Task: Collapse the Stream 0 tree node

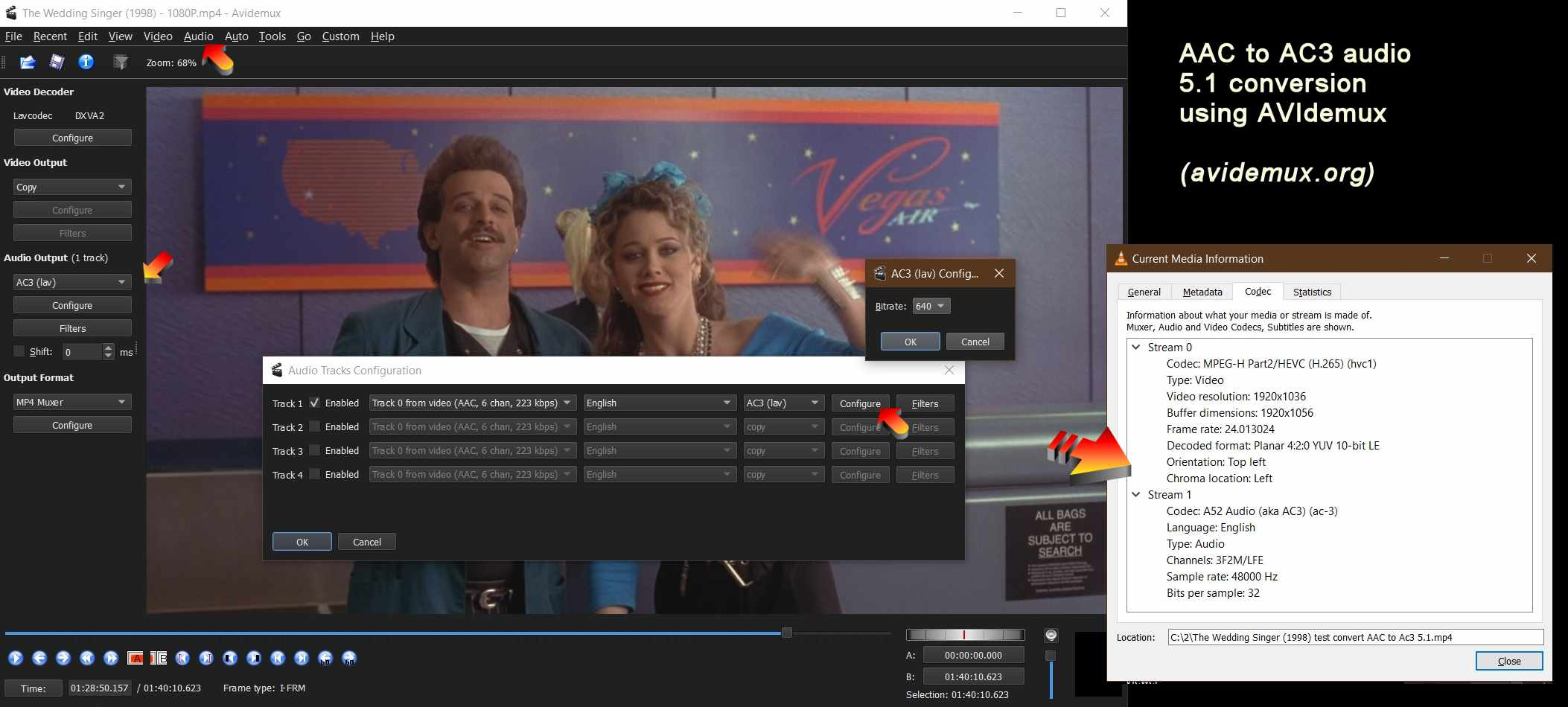Action: coord(1136,347)
